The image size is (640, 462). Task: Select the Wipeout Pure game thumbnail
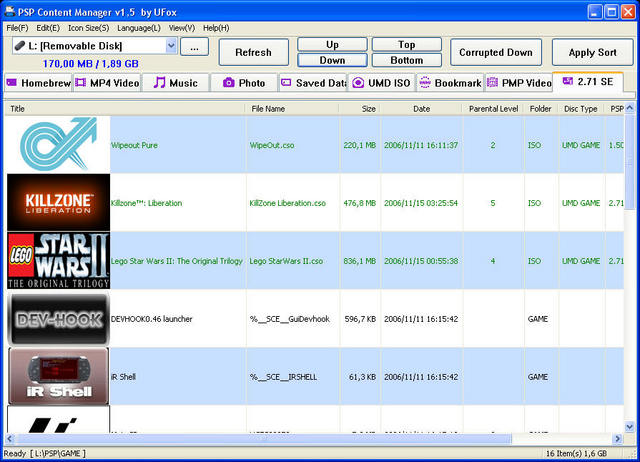(x=58, y=144)
